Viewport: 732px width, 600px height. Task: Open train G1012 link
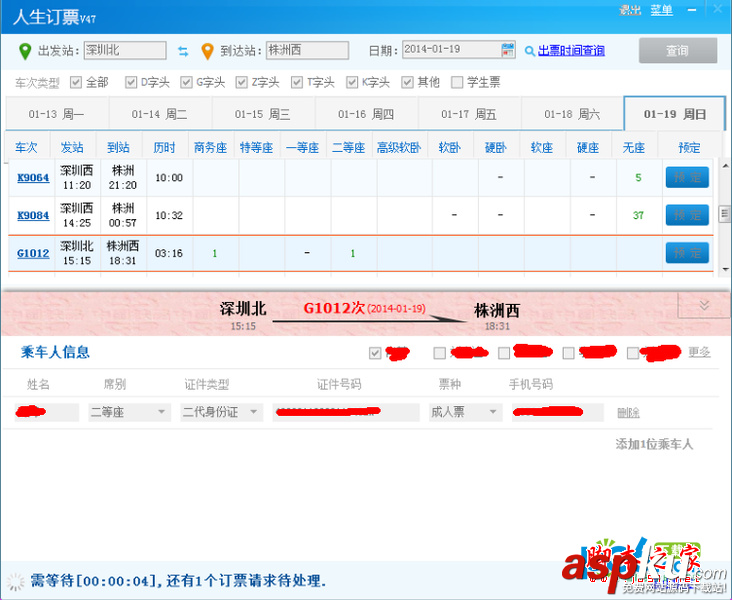click(x=33, y=254)
